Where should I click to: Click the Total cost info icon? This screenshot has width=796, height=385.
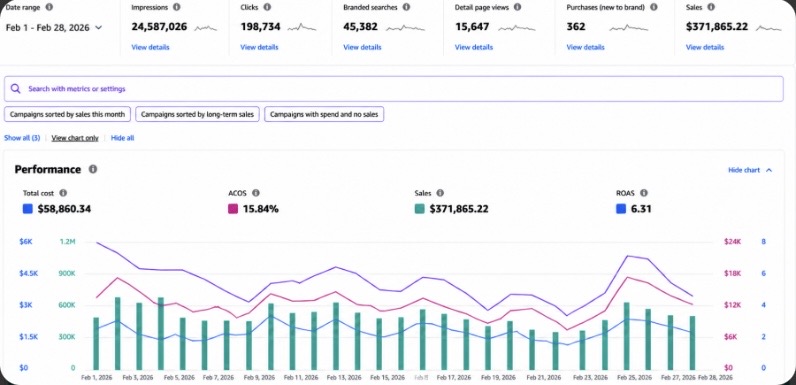(x=63, y=193)
